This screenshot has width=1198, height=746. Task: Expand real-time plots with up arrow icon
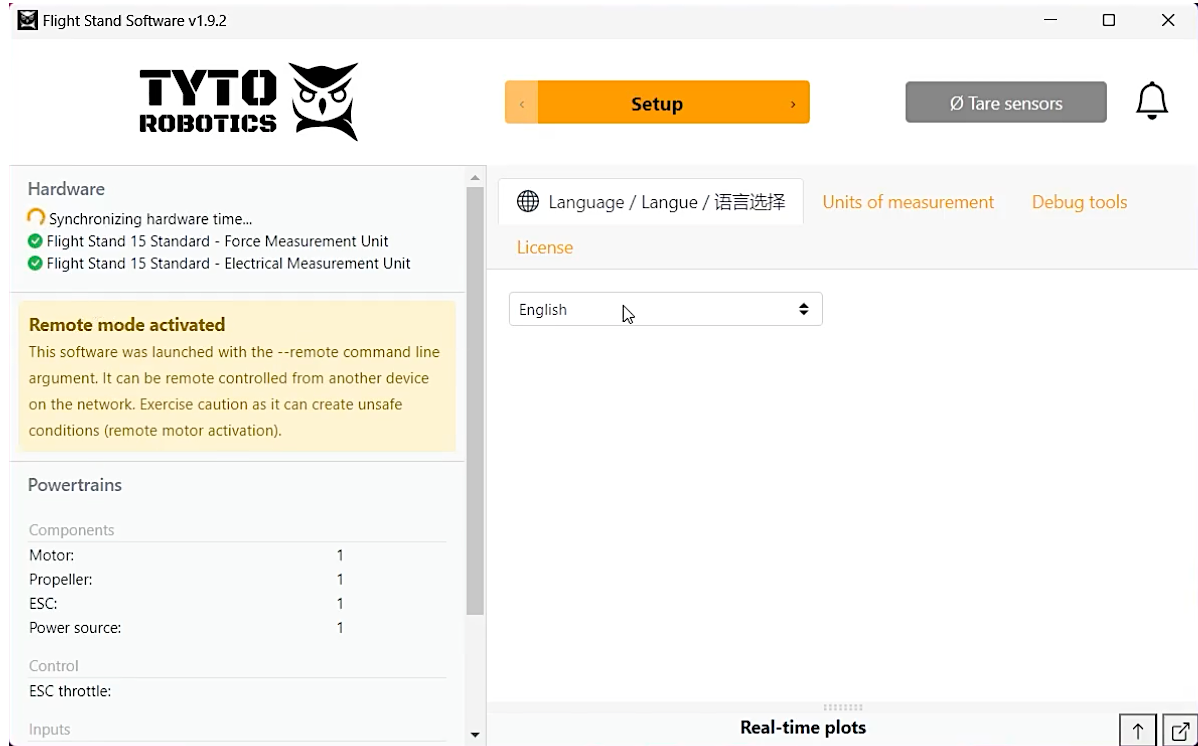[1138, 731]
